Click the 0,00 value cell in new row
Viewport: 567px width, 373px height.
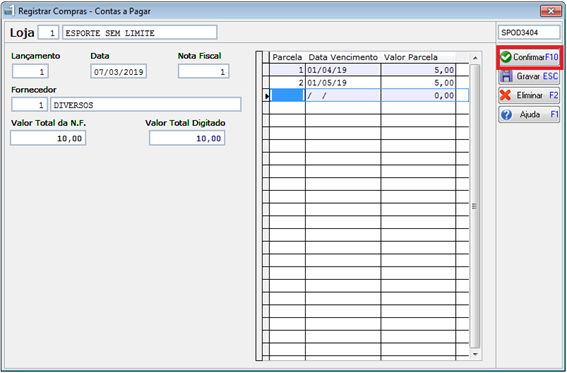[x=418, y=95]
